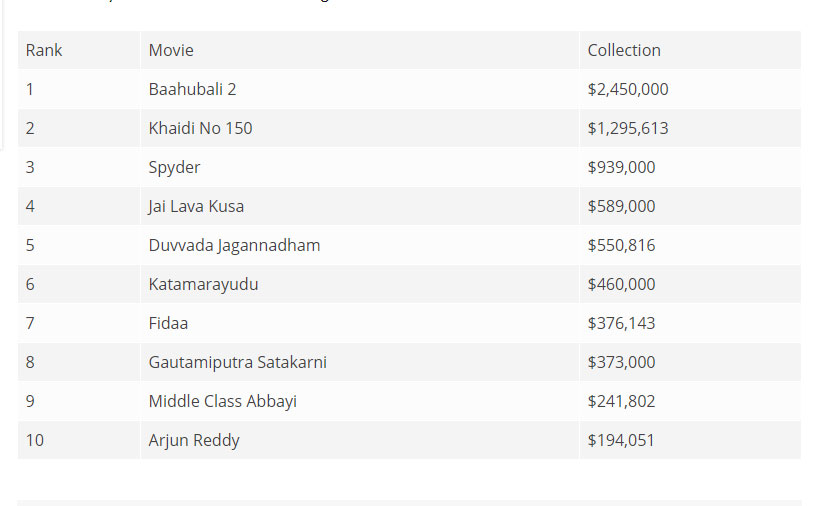Select the Baahubali 2 movie cell
The height and width of the screenshot is (506, 824).
click(359, 89)
